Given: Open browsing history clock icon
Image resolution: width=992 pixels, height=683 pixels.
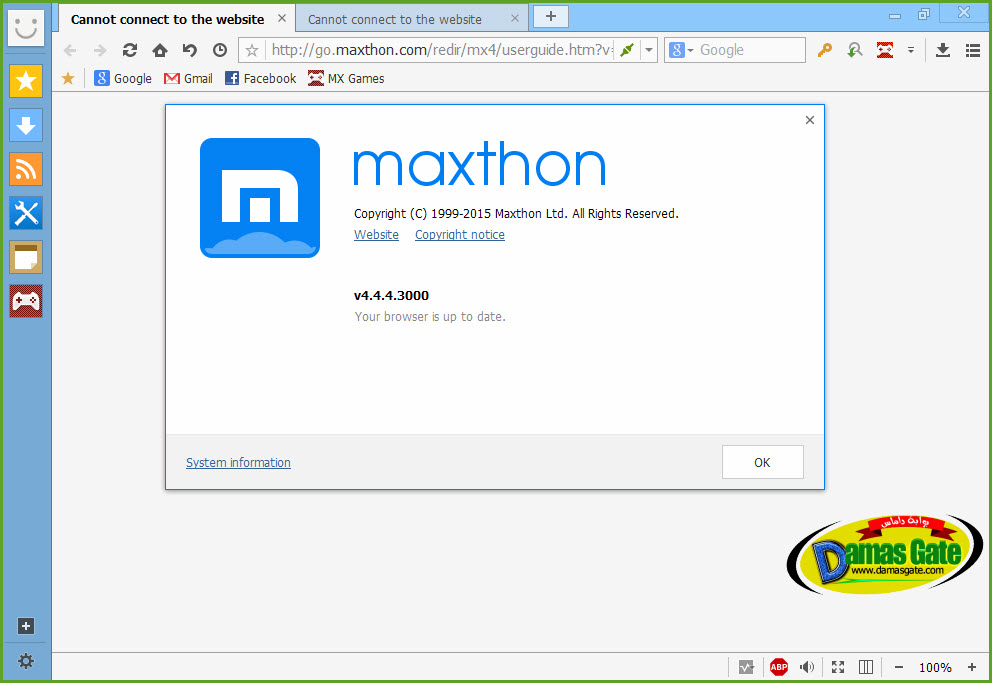Looking at the screenshot, I should pyautogui.click(x=220, y=50).
